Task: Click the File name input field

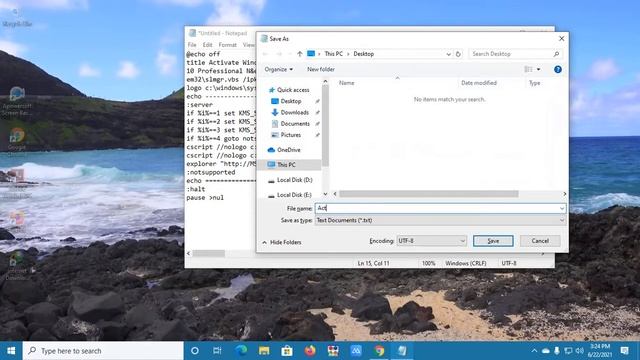Action: tap(437, 209)
